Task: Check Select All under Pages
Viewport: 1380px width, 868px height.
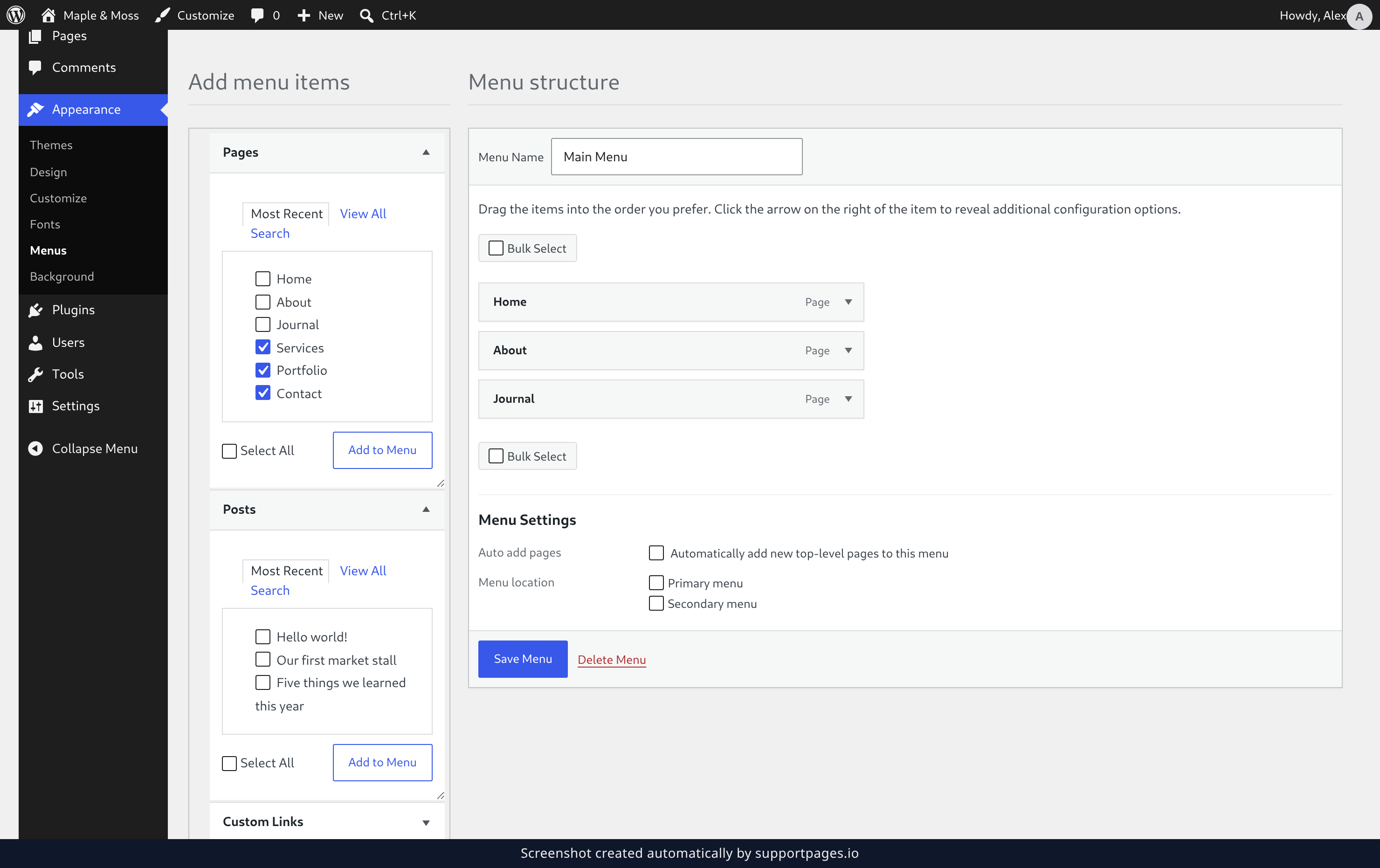Action: click(x=229, y=451)
